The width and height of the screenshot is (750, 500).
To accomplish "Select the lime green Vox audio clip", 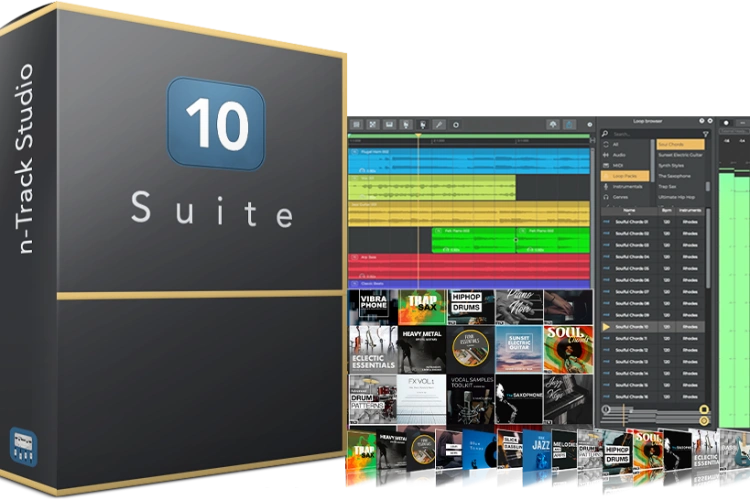I will coord(432,188).
